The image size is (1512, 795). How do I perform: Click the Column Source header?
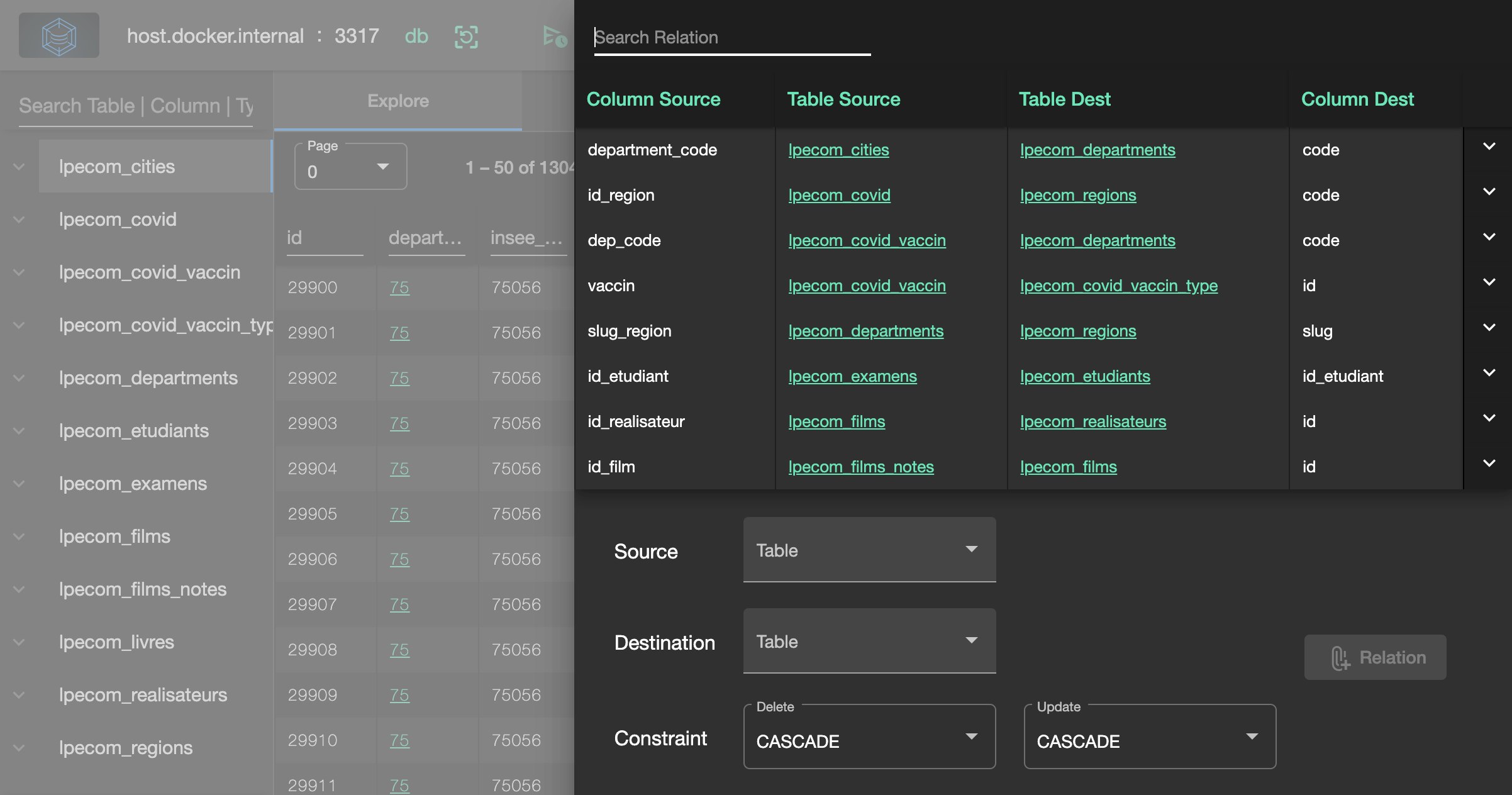pos(653,99)
